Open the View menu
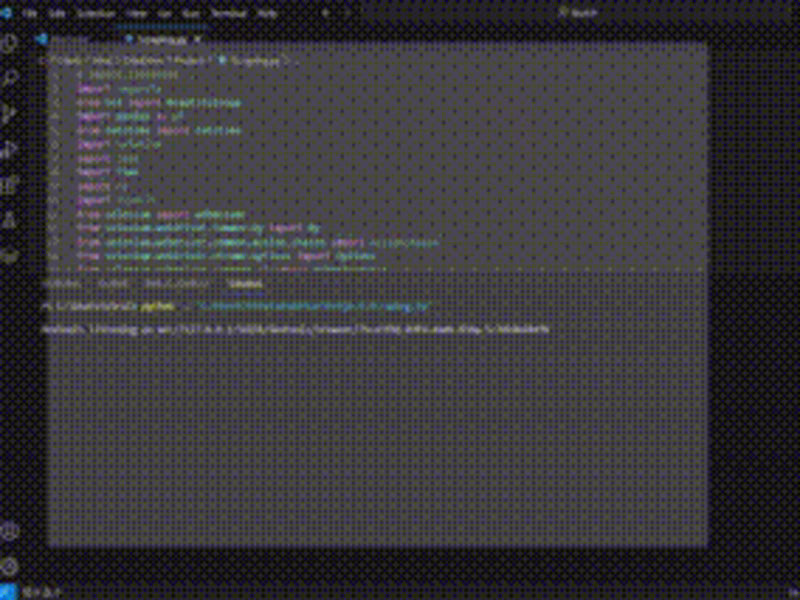The height and width of the screenshot is (600, 800). click(x=136, y=13)
